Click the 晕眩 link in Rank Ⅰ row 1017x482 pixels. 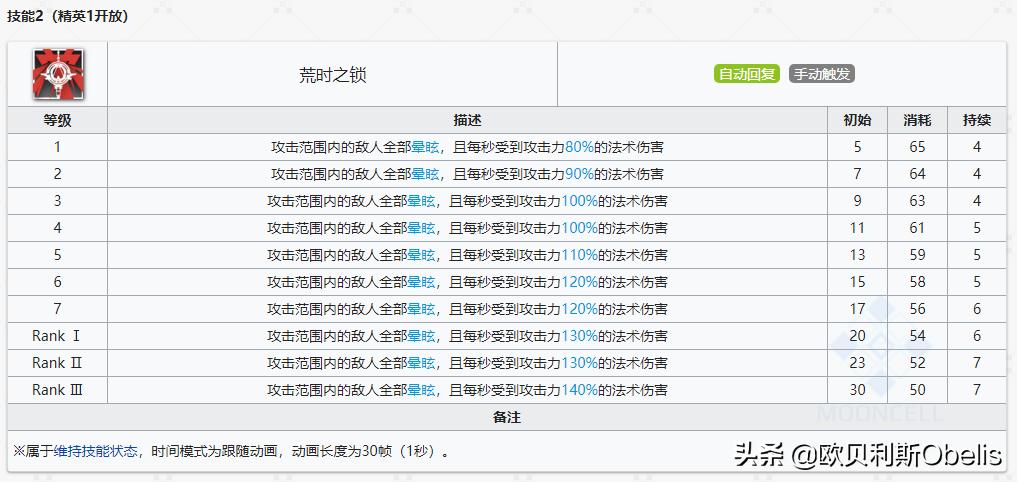point(422,336)
